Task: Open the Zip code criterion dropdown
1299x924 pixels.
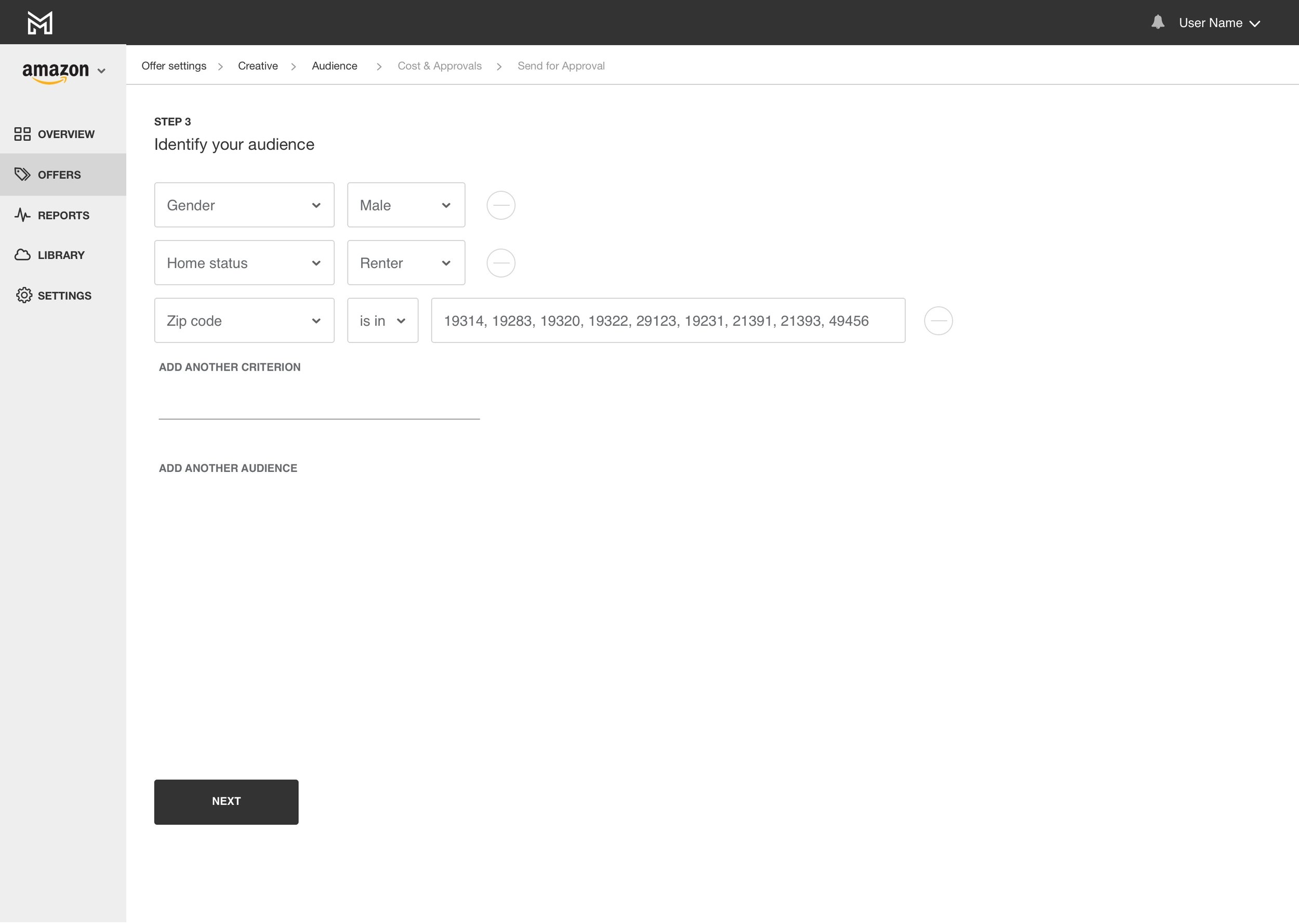Action: coord(244,321)
